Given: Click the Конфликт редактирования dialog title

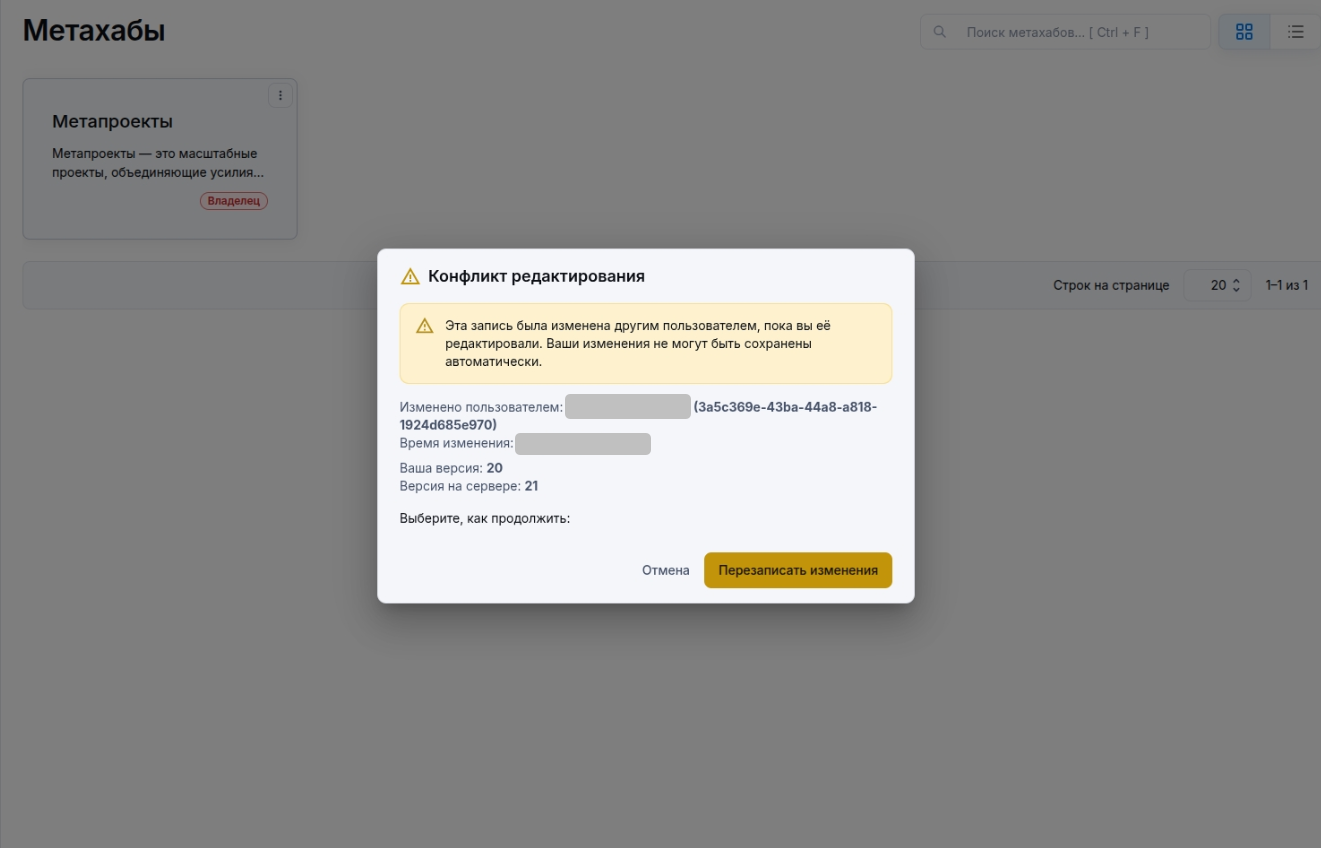Looking at the screenshot, I should tap(536, 277).
